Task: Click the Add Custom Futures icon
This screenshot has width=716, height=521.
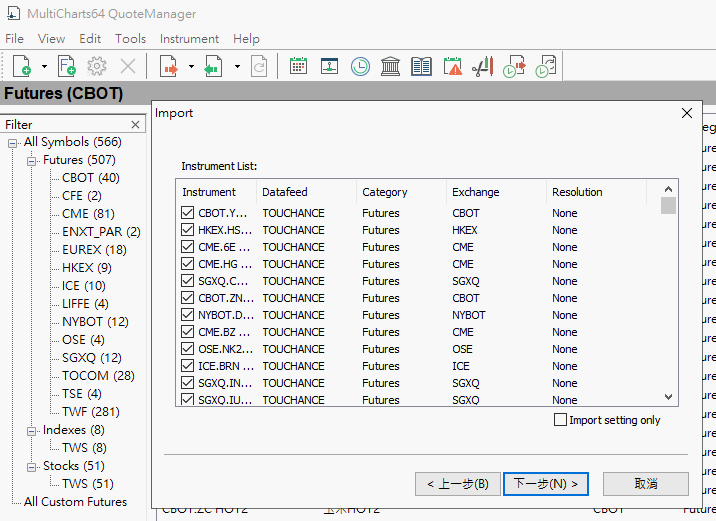Action: 67,66
